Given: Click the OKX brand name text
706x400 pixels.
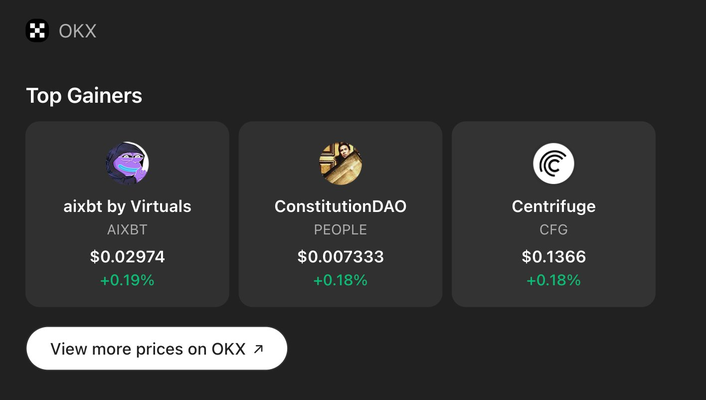Looking at the screenshot, I should coord(78,31).
